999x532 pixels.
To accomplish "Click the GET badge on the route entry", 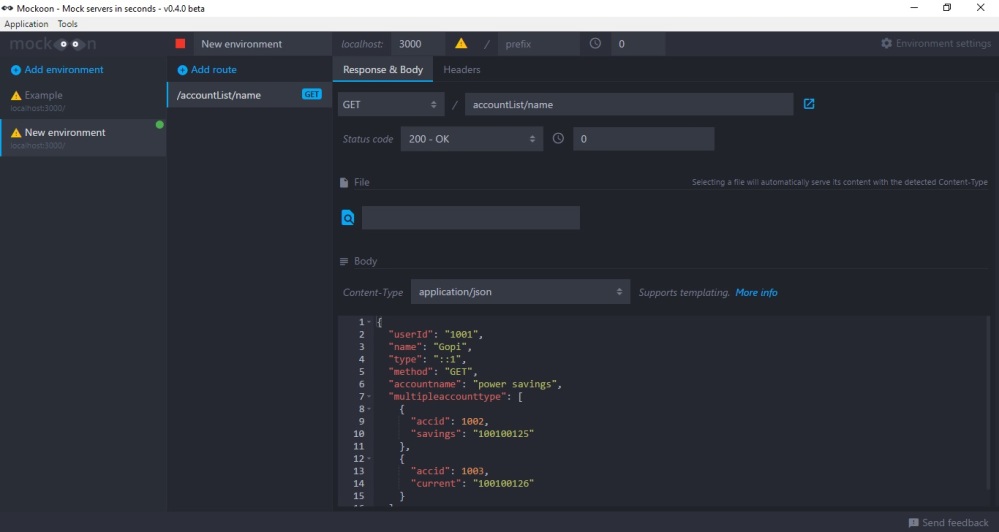I will [x=312, y=94].
